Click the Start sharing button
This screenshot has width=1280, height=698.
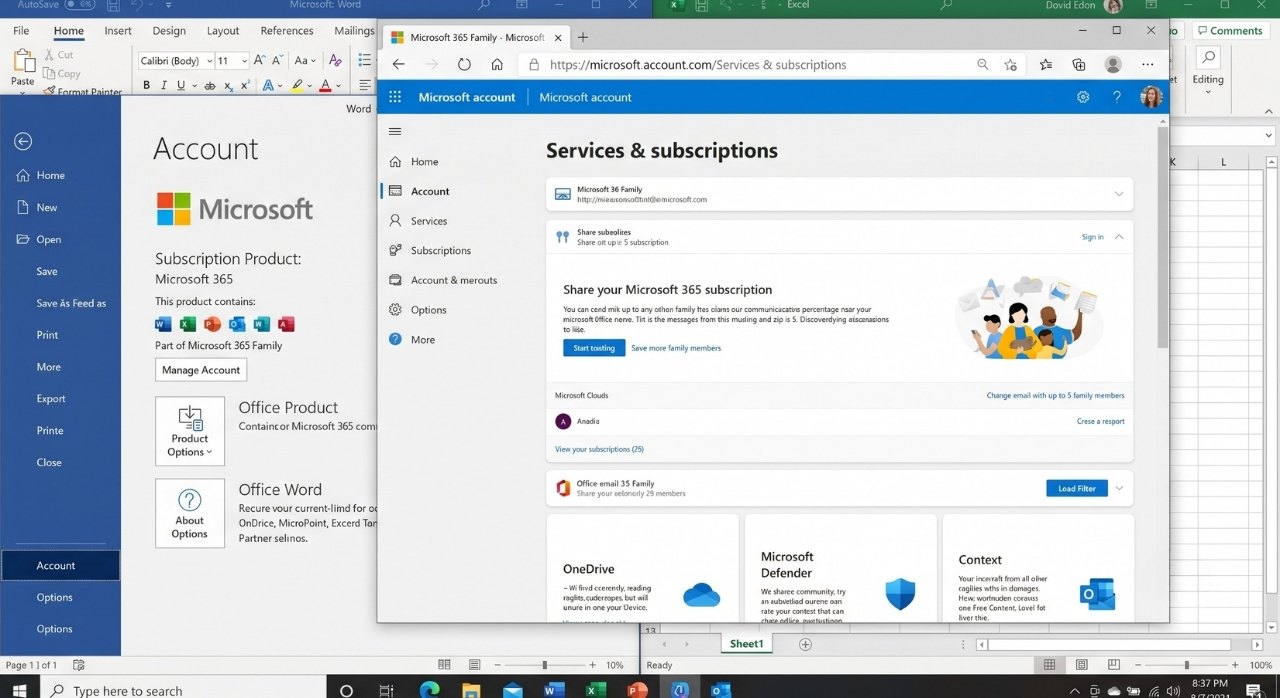pos(594,348)
